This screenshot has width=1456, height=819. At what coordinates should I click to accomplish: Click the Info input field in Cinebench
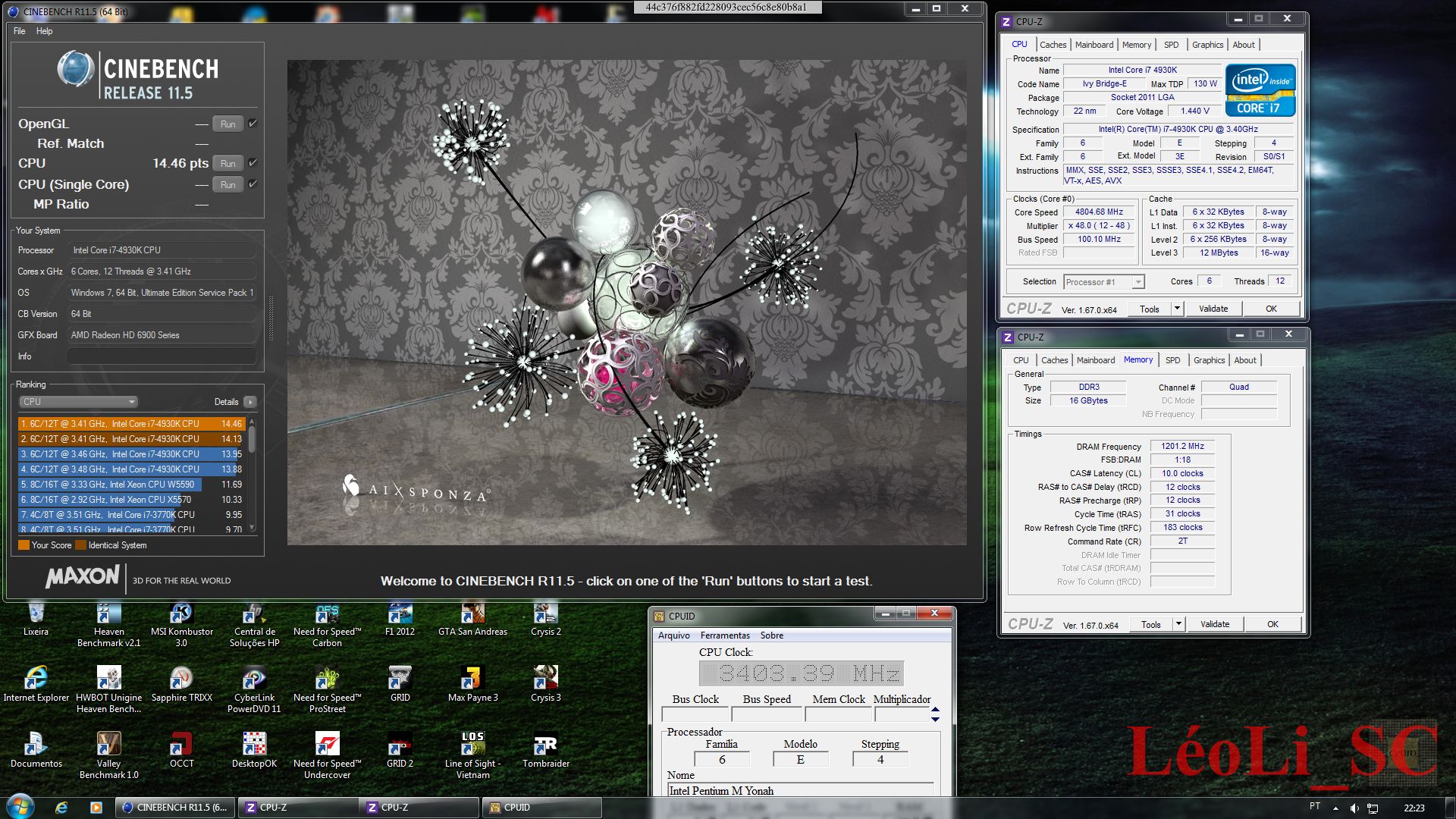click(x=162, y=356)
